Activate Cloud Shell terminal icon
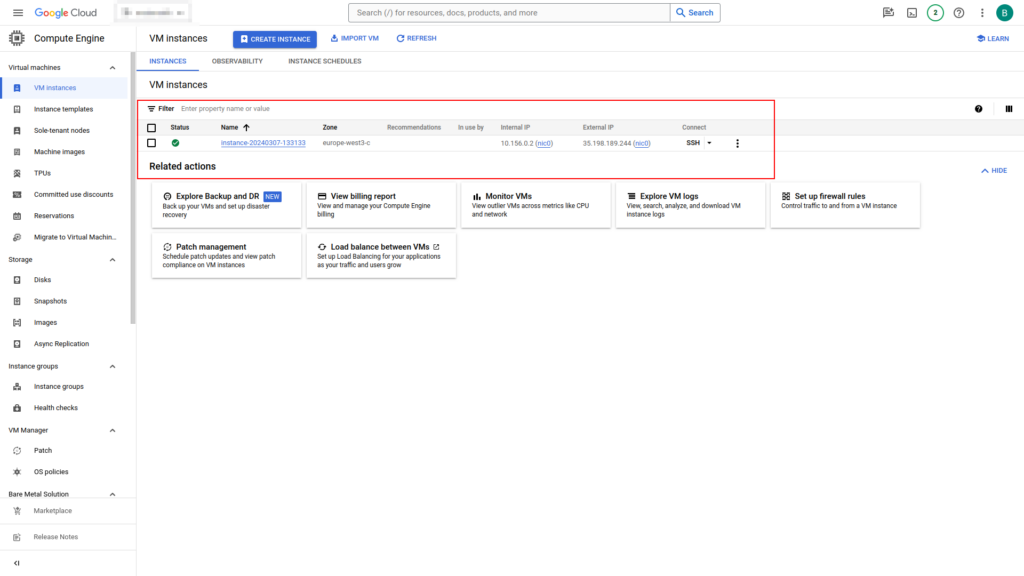The height and width of the screenshot is (576, 1024). point(911,13)
